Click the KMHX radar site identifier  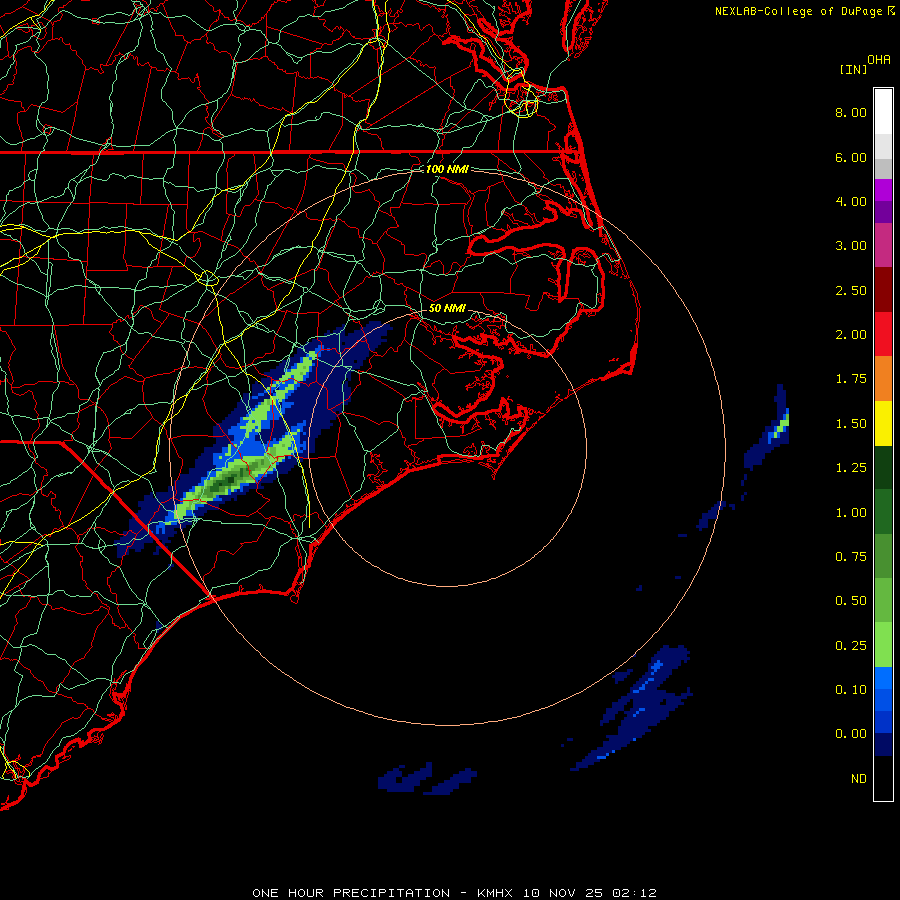coord(495,893)
